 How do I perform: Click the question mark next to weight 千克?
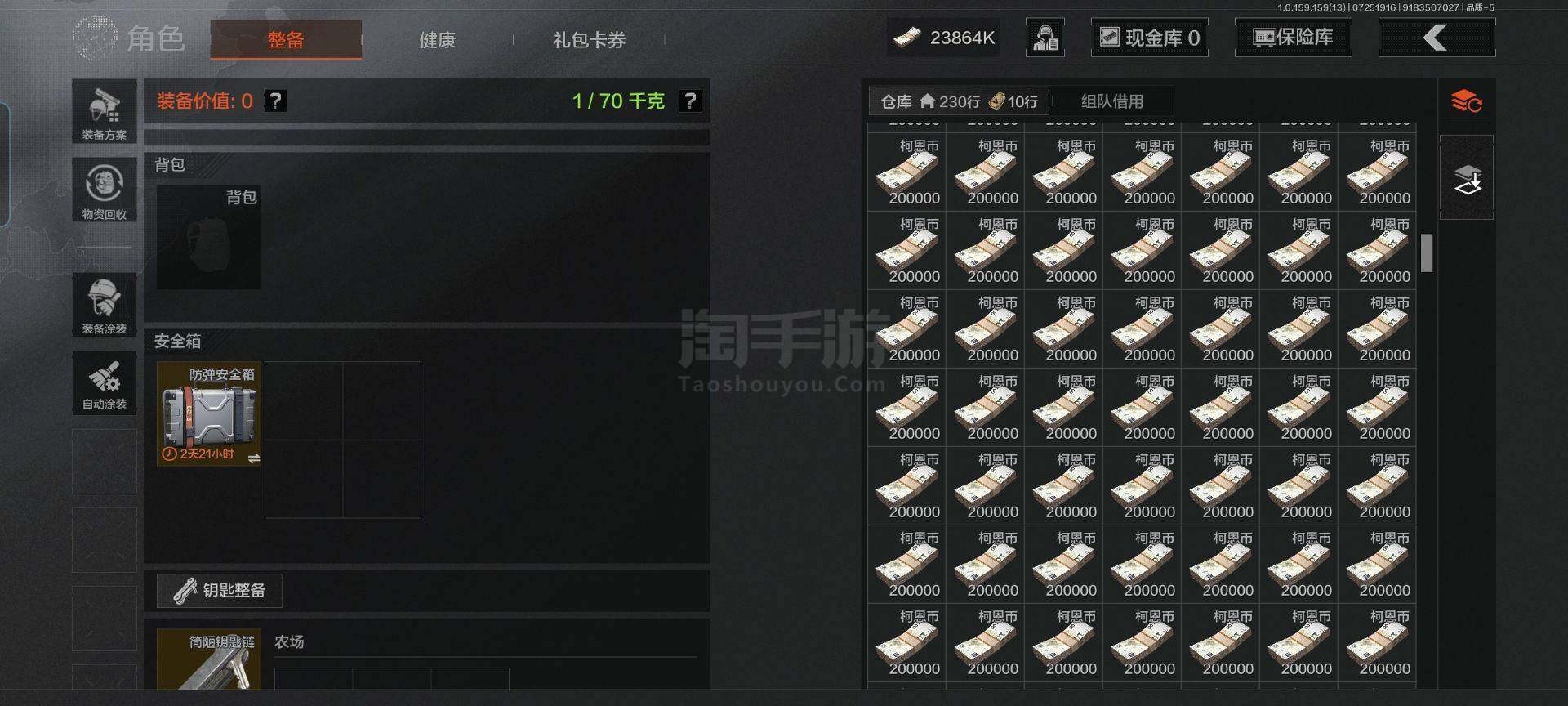(x=690, y=101)
